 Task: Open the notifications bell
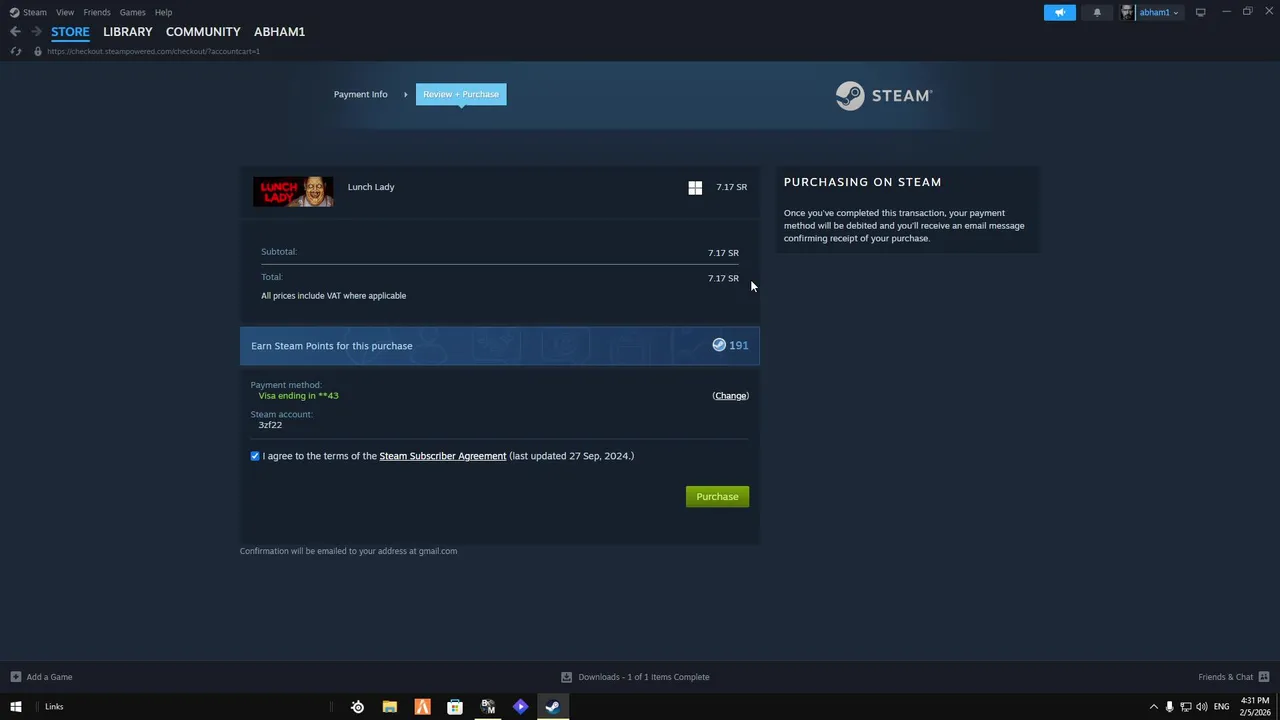point(1097,12)
